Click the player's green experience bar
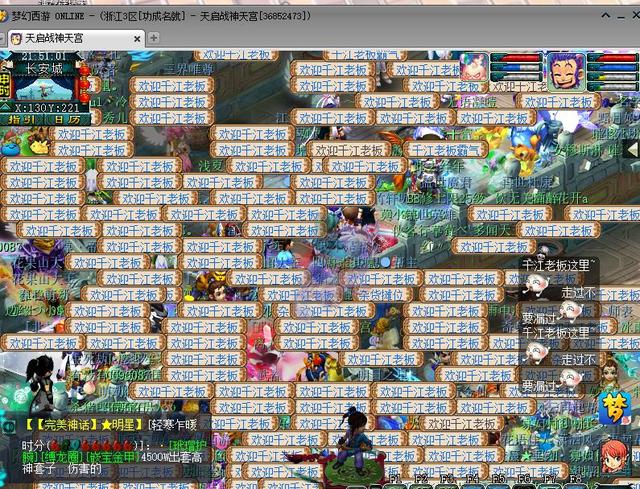The image size is (640, 489). [x=613, y=86]
